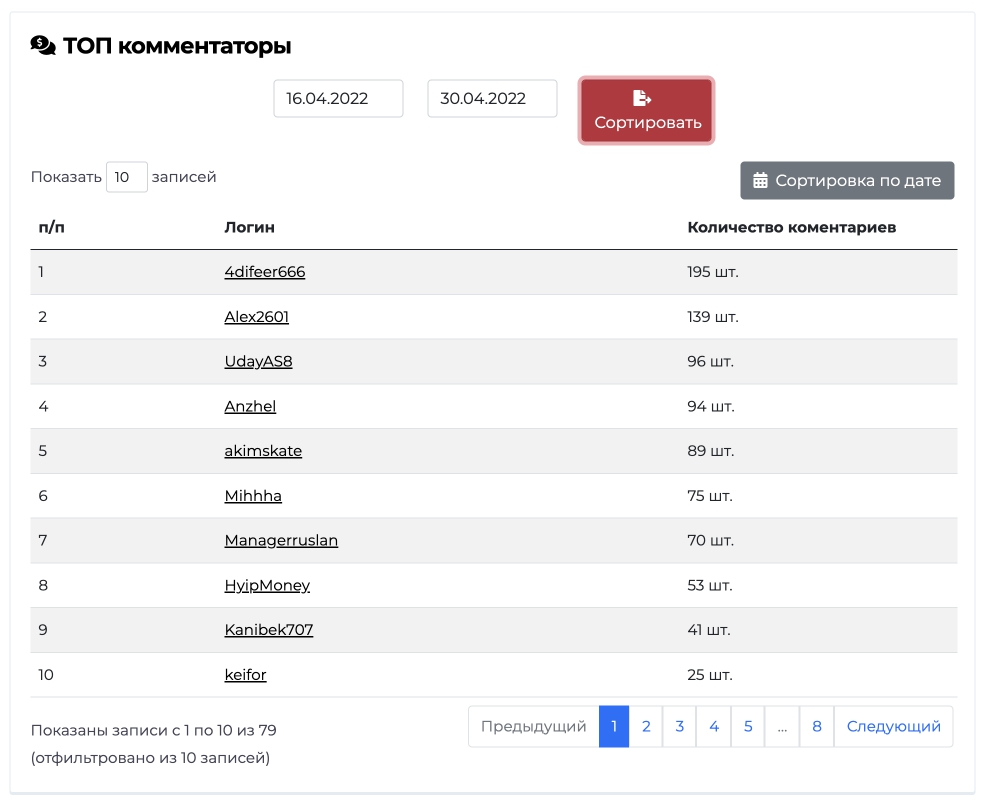Viewport: 992px width, 808px height.
Task: Click the export icon on Сортировать button
Action: click(642, 98)
